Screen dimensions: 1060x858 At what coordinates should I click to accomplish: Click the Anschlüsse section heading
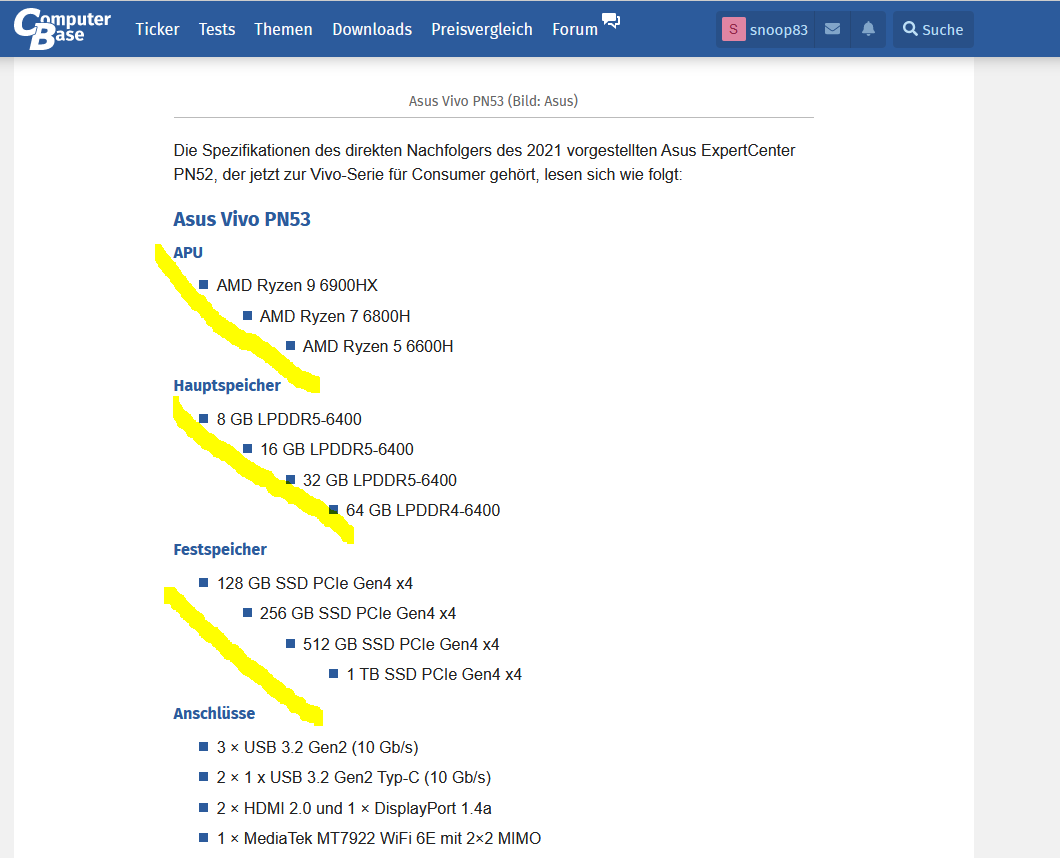tap(214, 713)
